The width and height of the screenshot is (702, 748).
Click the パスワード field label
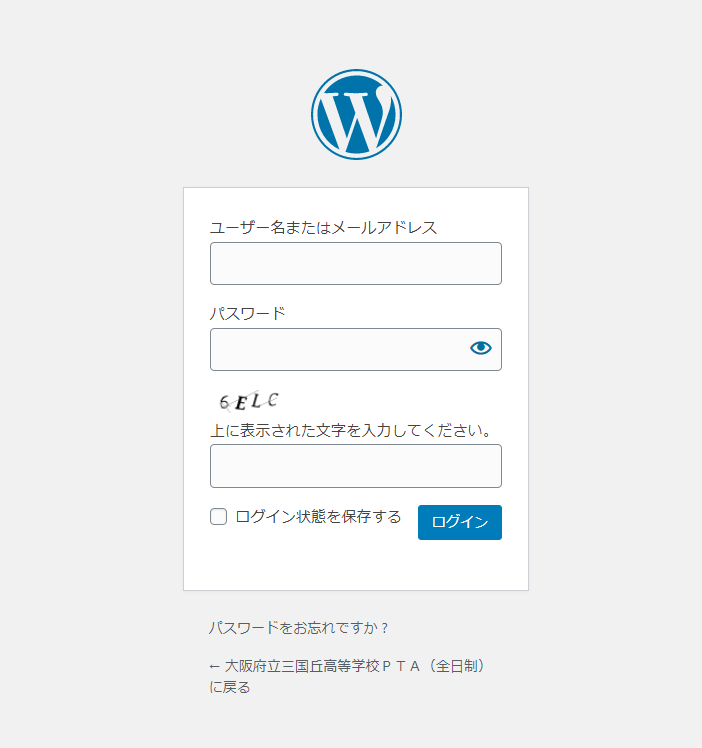247,313
